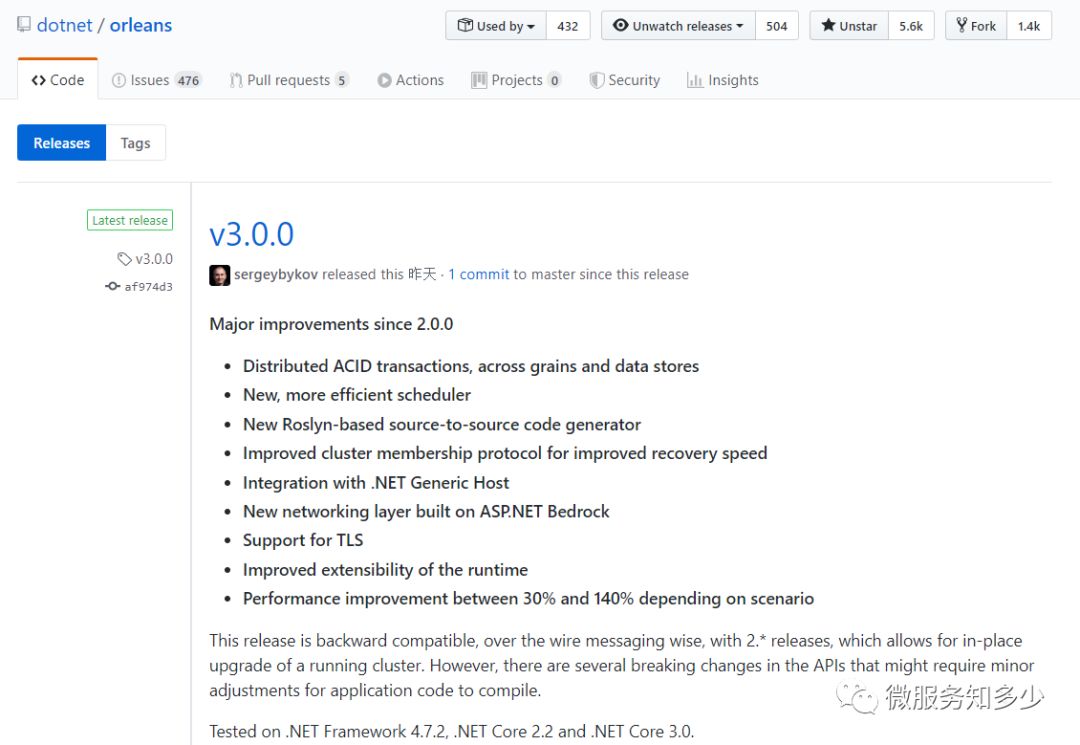1080x745 pixels.
Task: Go to the Actions tab
Action: coord(411,80)
